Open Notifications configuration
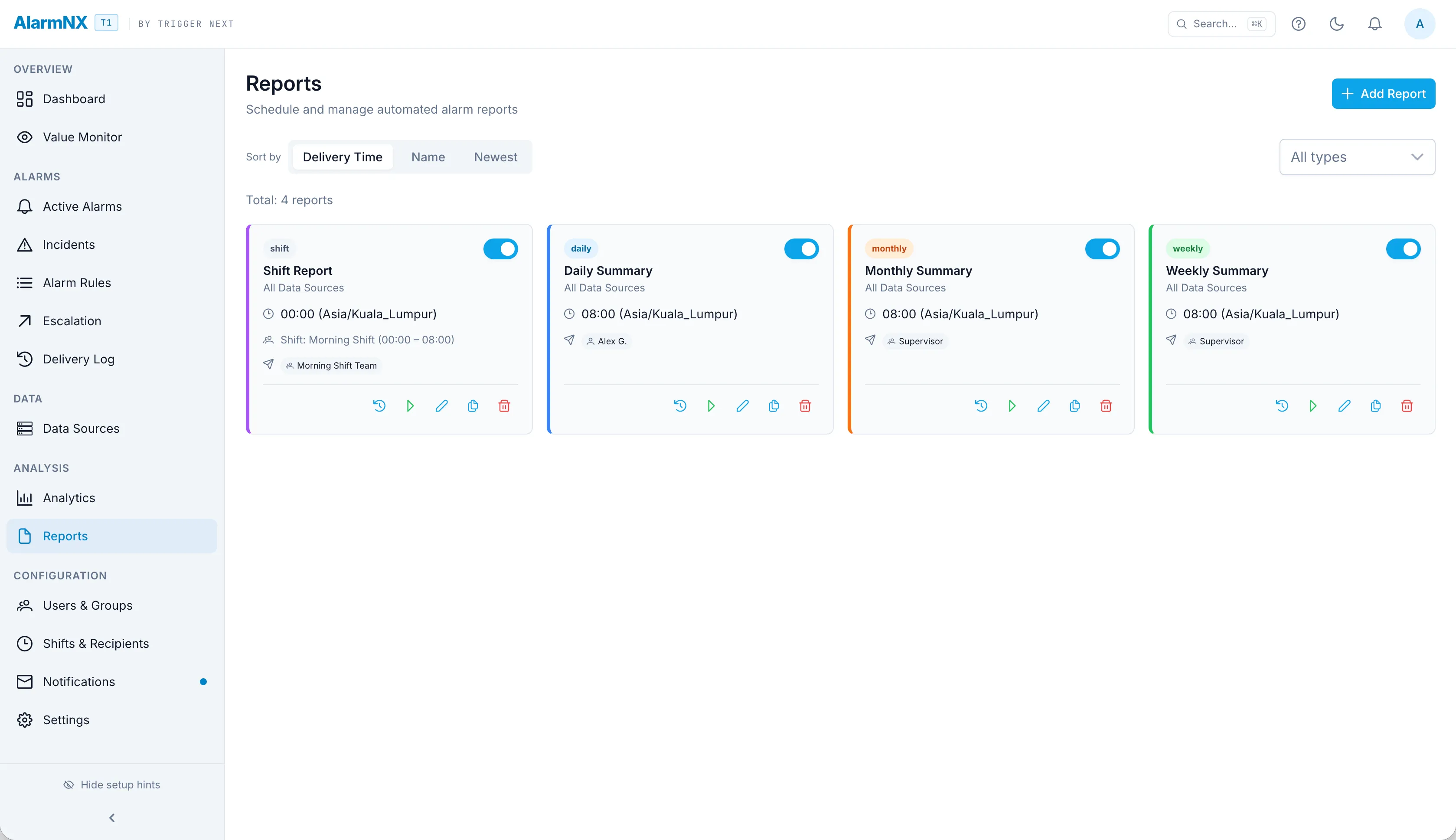The width and height of the screenshot is (1456, 840). (x=112, y=682)
